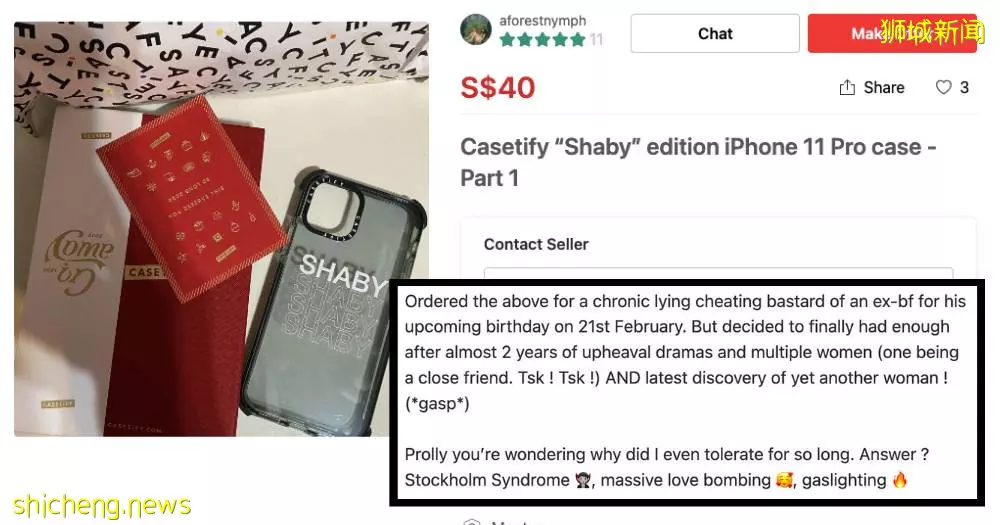1000x525 pixels.
Task: Click the red Make Offer button
Action: coord(892,33)
